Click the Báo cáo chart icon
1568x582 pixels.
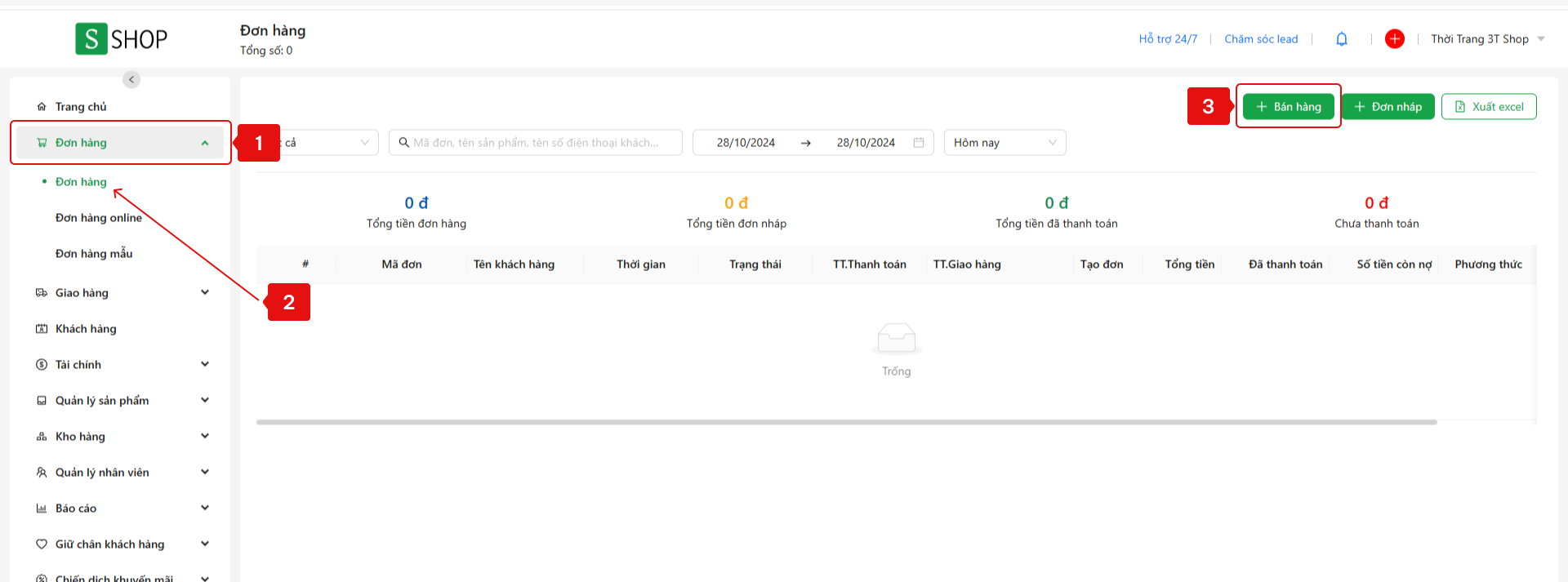[42, 509]
